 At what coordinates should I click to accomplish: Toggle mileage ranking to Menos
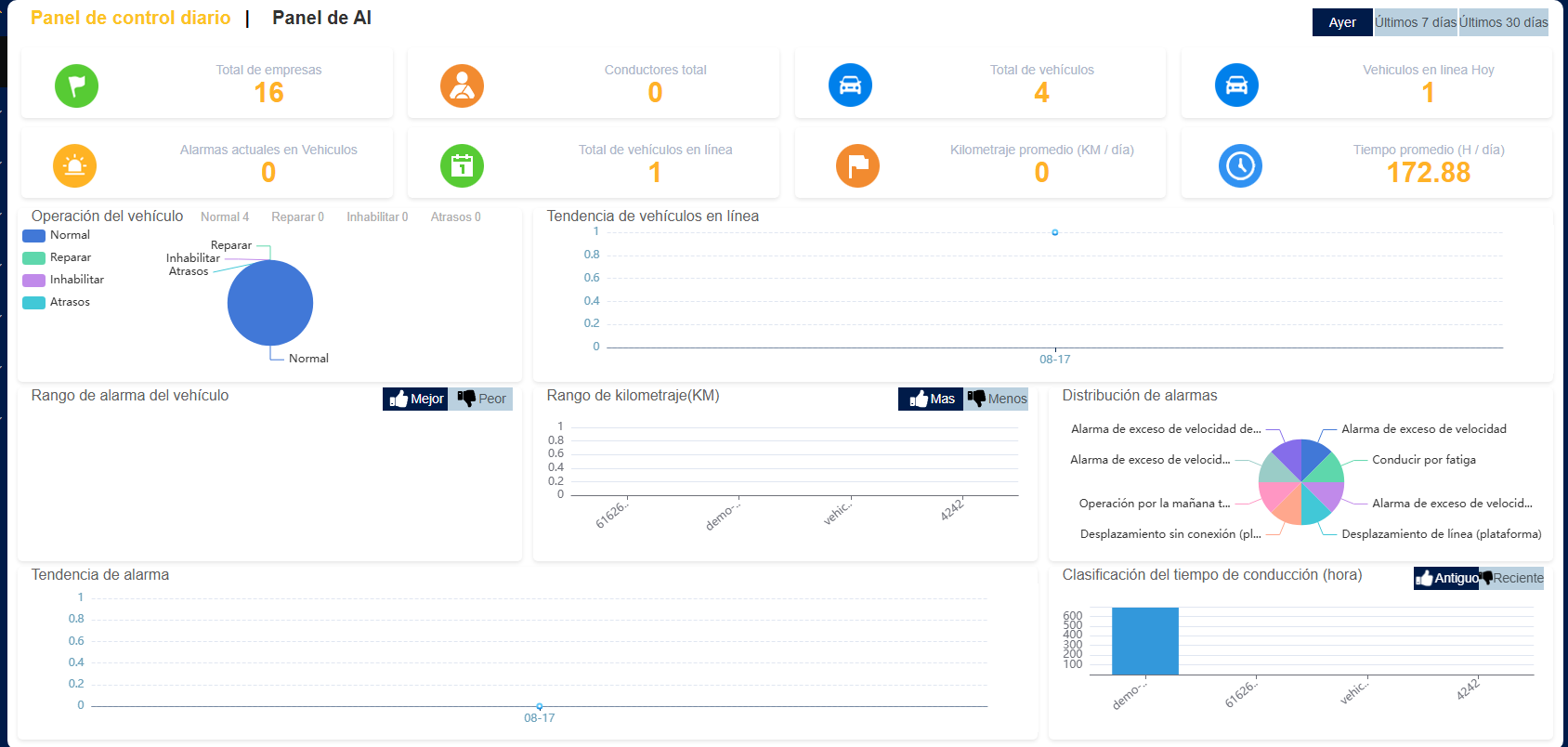(x=997, y=399)
